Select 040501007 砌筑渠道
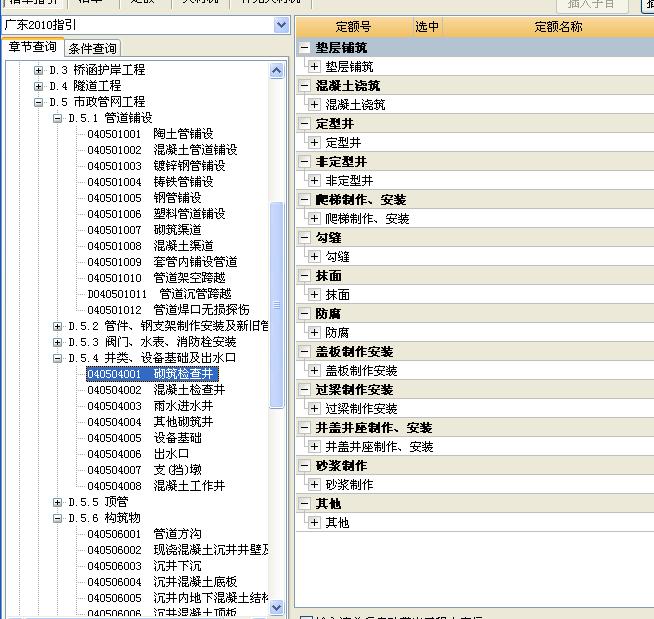 [x=144, y=230]
